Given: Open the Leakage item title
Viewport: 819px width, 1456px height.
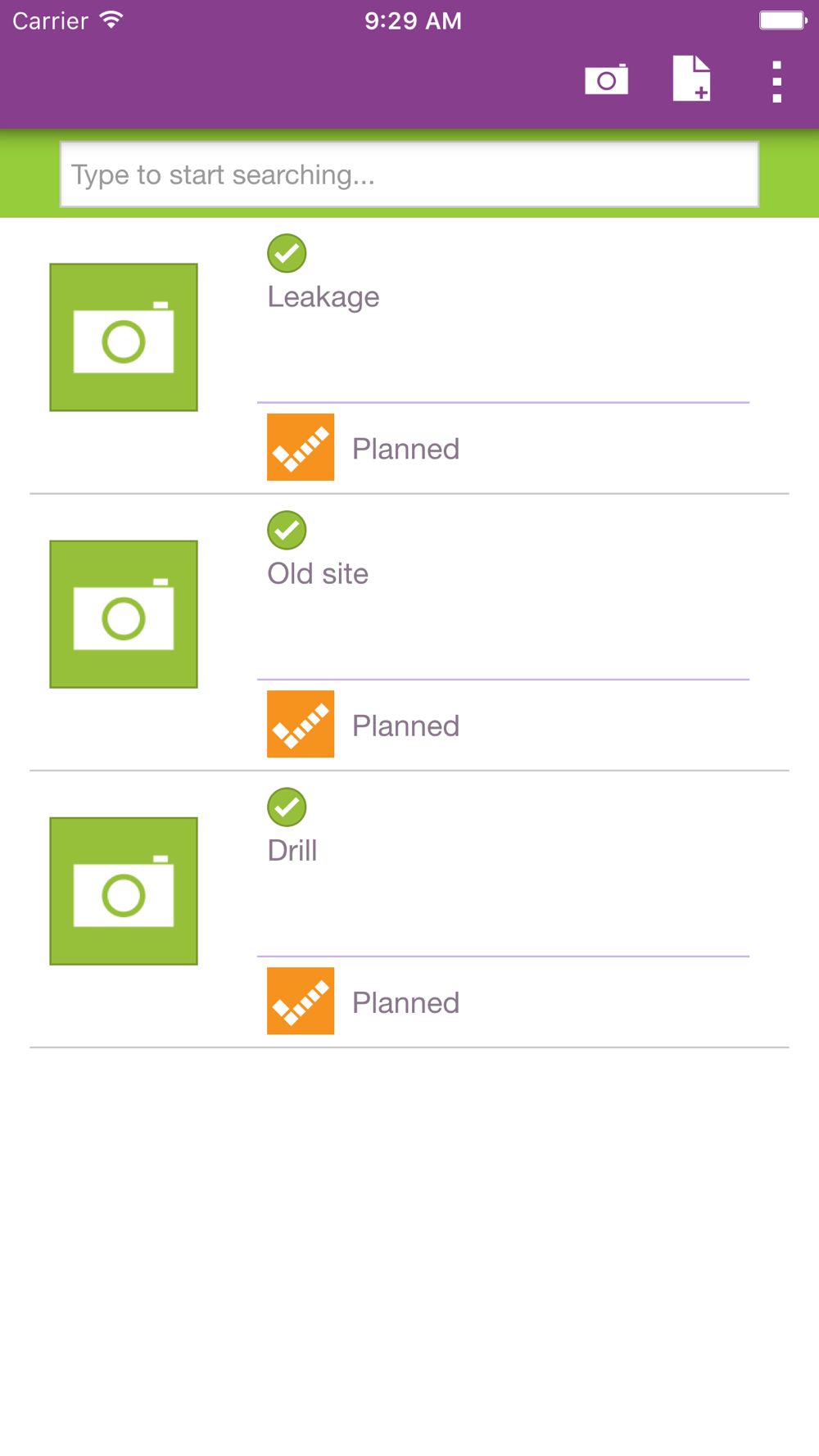Looking at the screenshot, I should pyautogui.click(x=324, y=296).
